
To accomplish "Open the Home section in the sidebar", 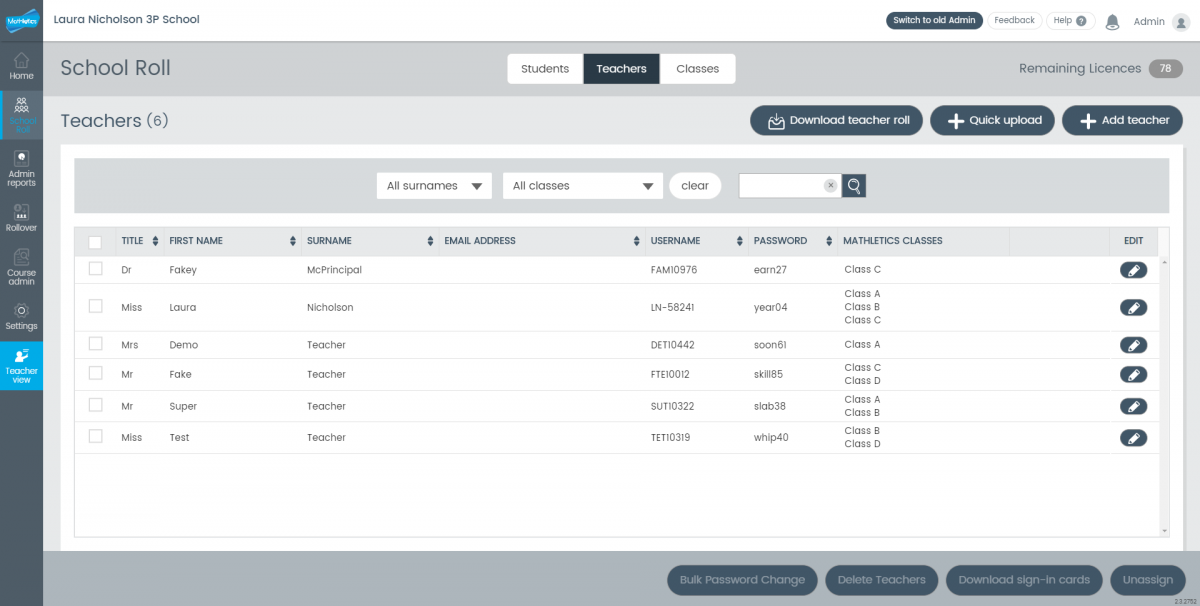I will coord(21,65).
